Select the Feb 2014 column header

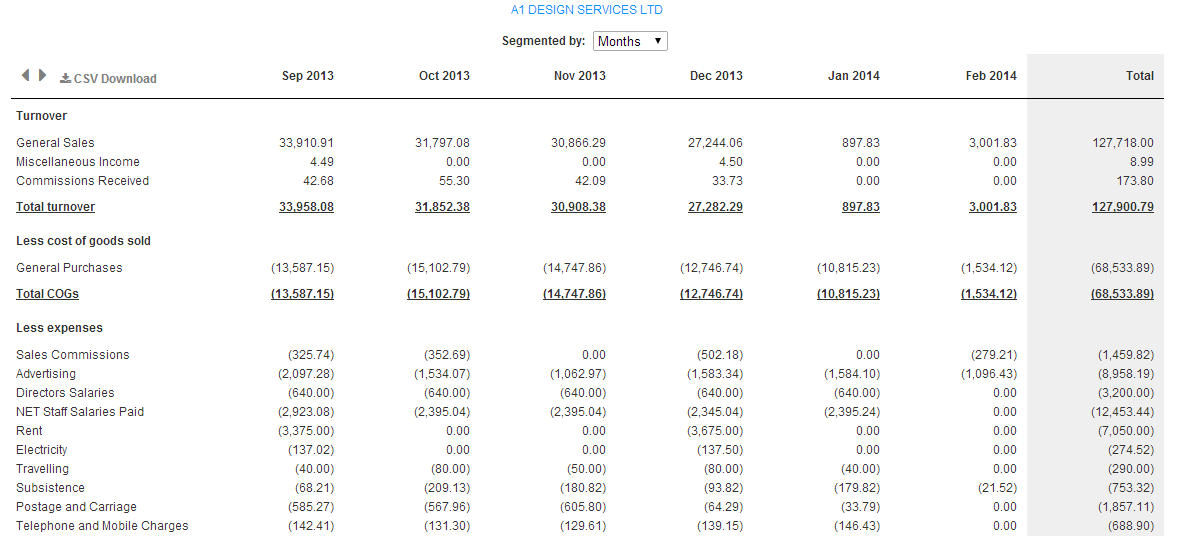click(991, 76)
